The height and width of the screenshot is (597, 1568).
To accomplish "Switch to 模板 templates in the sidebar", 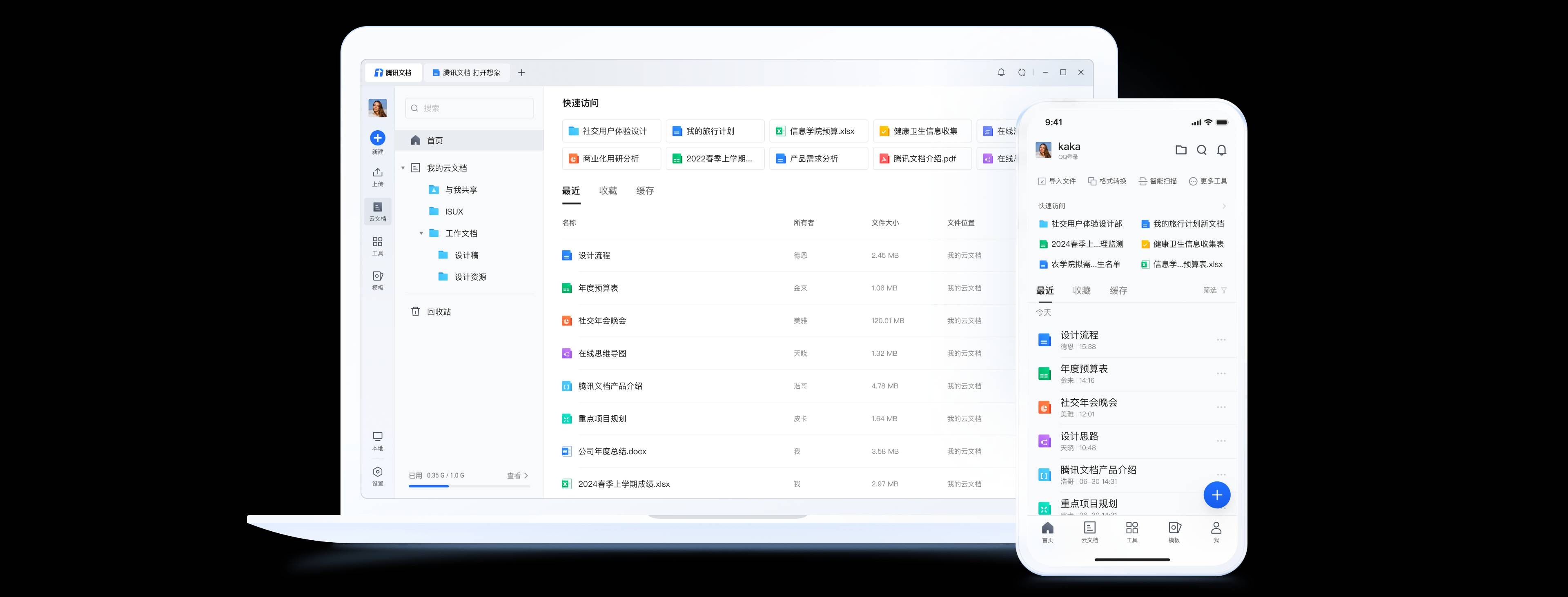I will pyautogui.click(x=377, y=278).
